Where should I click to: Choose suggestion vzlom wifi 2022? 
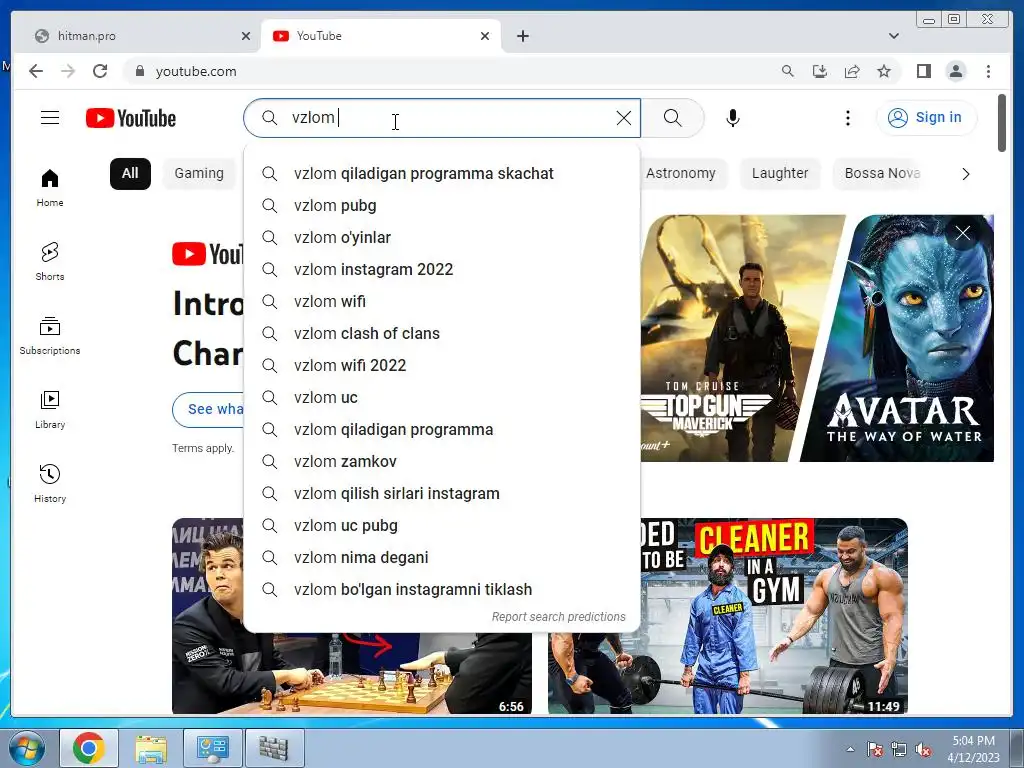click(442, 365)
